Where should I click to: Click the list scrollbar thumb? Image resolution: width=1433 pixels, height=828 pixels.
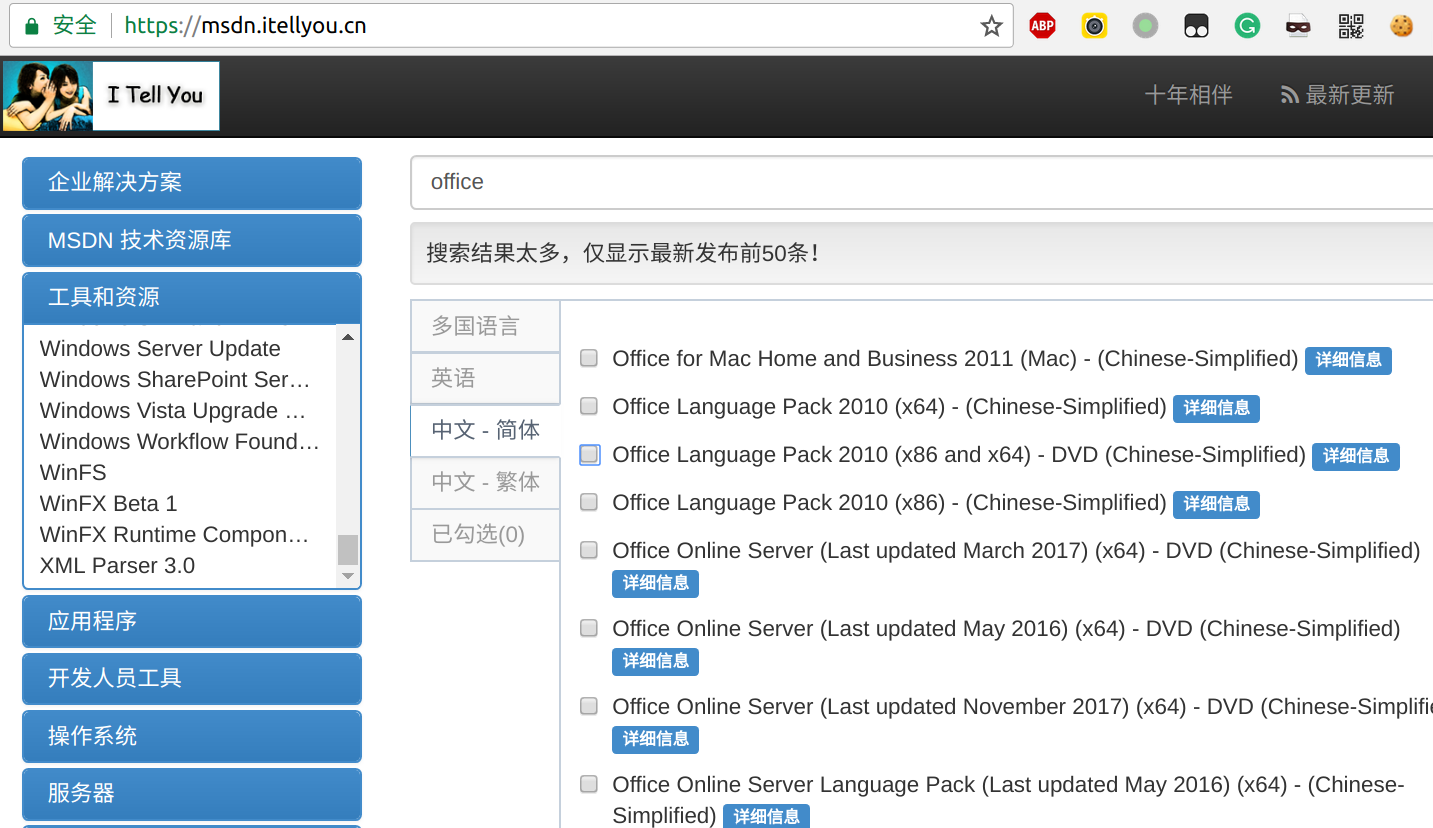(x=348, y=550)
